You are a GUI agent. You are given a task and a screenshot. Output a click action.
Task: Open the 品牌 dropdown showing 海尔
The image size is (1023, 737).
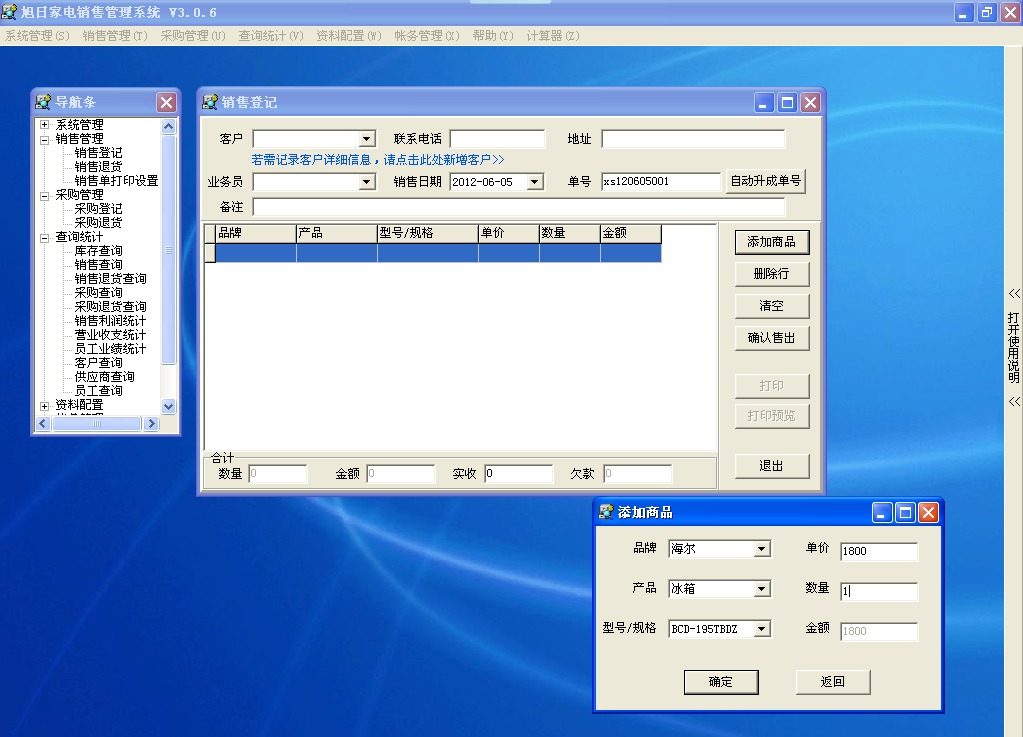pos(761,549)
